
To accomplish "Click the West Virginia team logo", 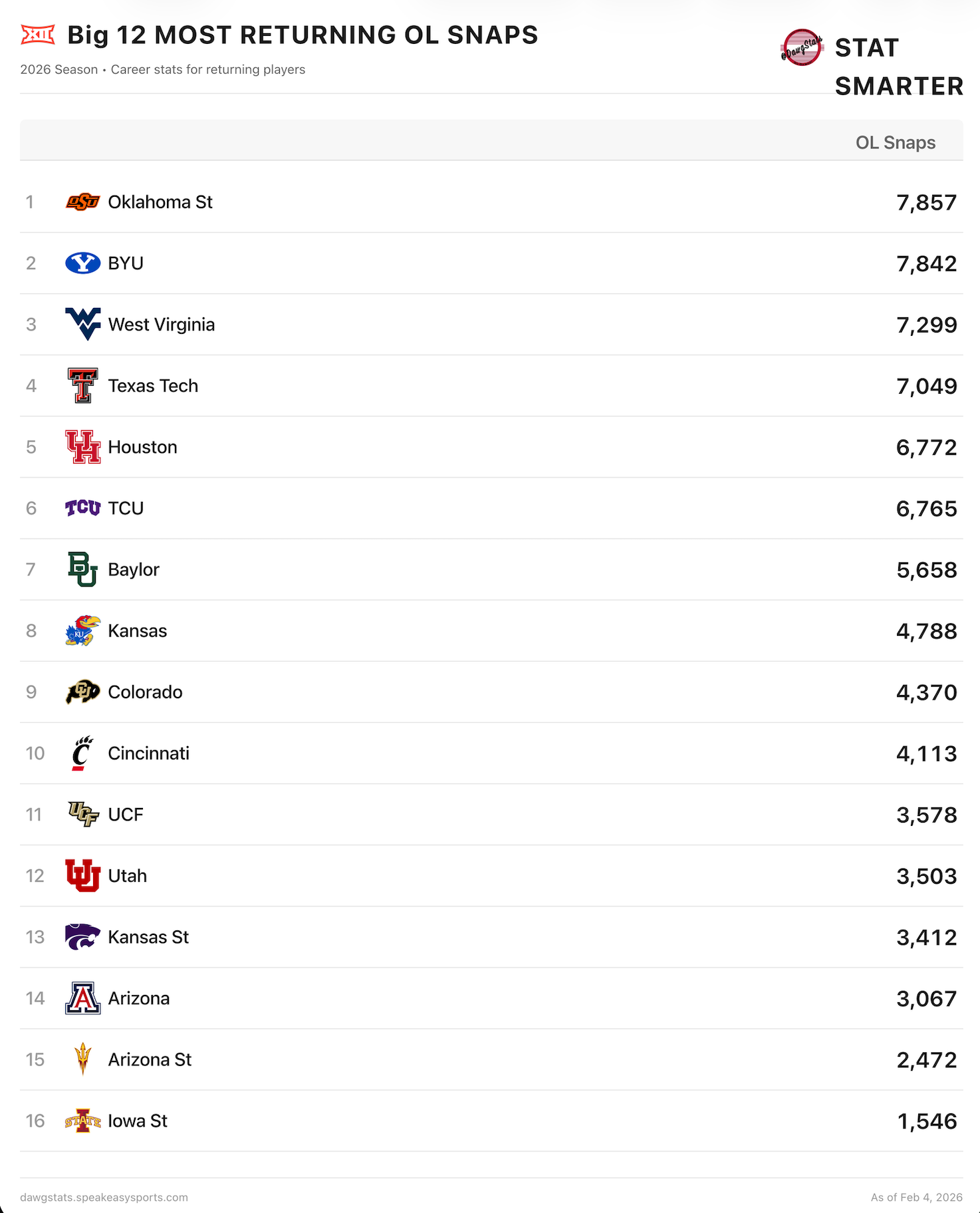I will click(82, 324).
